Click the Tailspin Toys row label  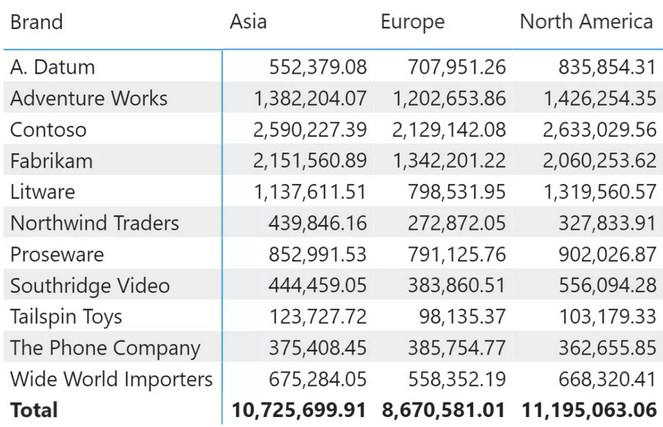(x=66, y=317)
